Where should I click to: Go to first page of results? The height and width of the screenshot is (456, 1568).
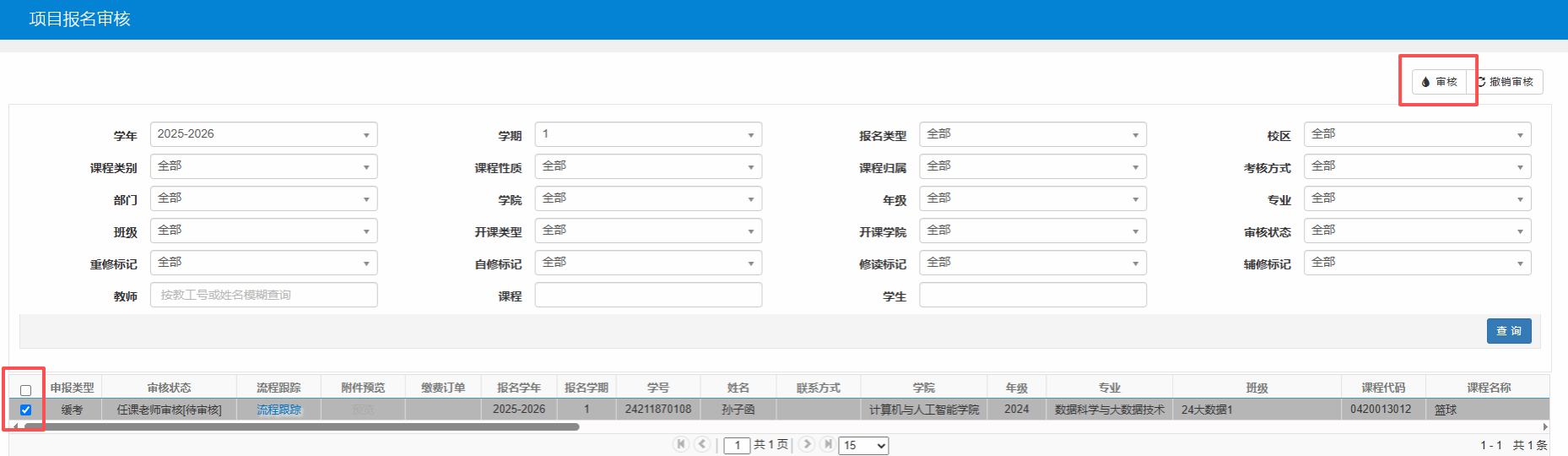pos(681,444)
